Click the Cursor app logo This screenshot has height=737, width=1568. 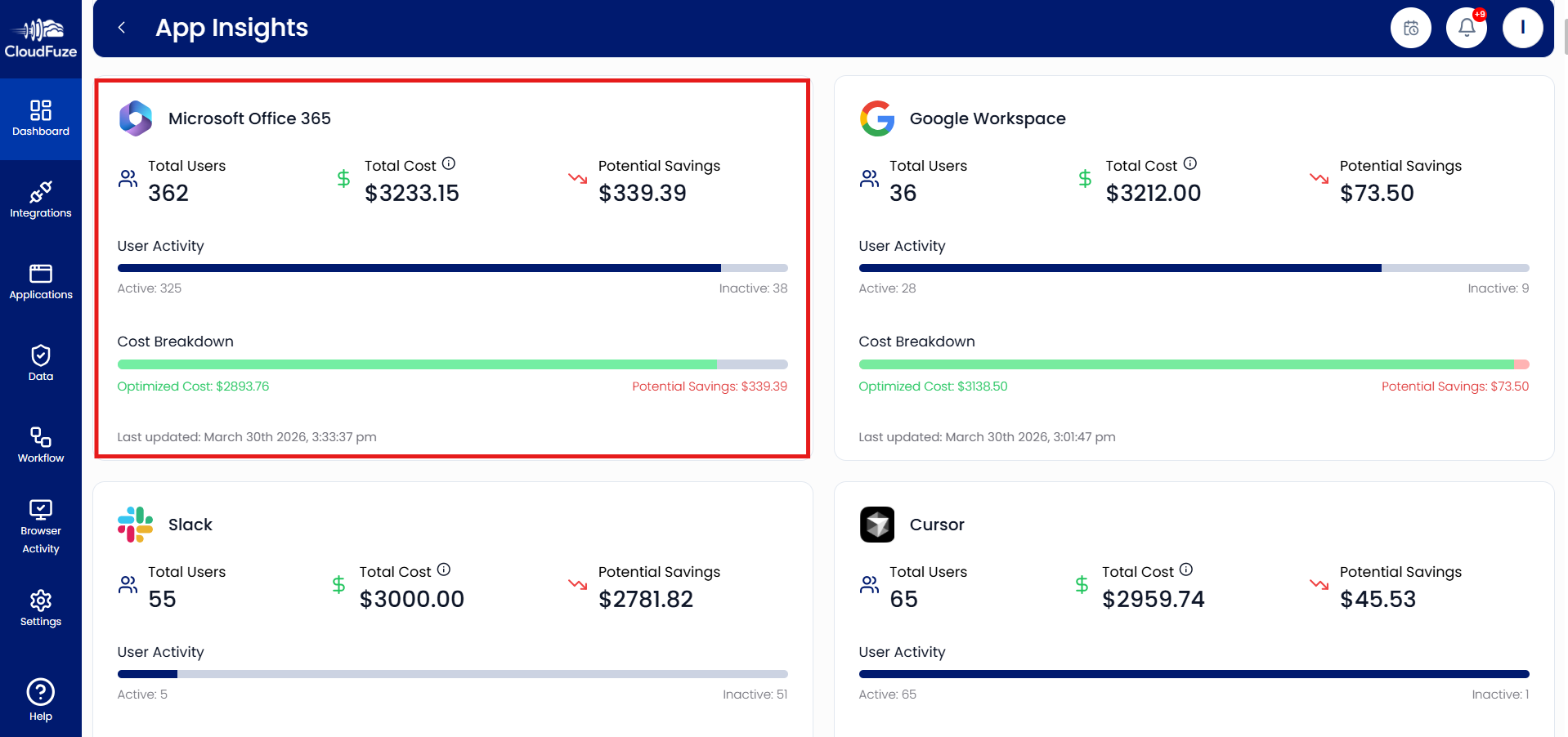point(876,525)
